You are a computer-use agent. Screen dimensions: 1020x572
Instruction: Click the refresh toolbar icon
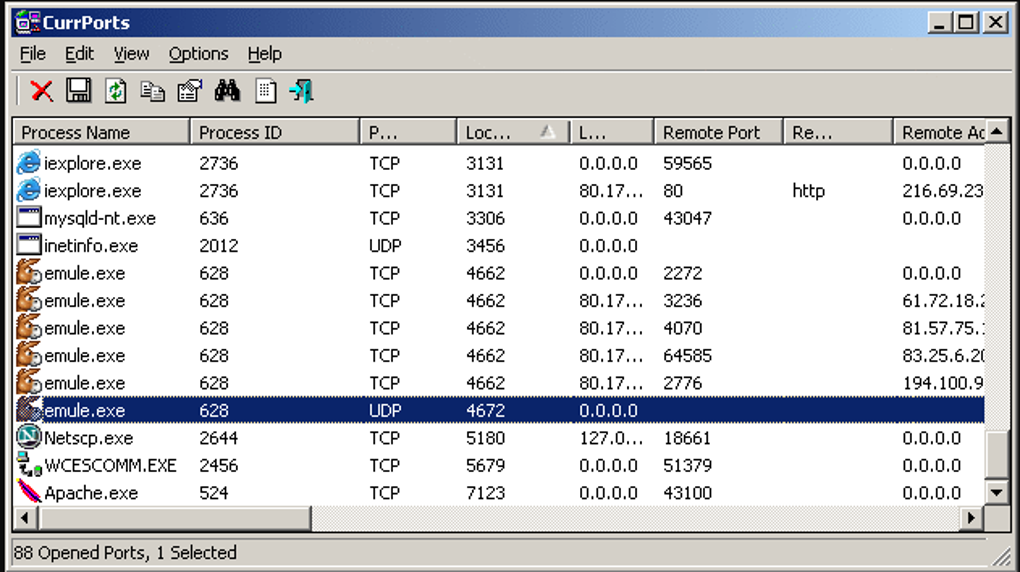(x=116, y=90)
